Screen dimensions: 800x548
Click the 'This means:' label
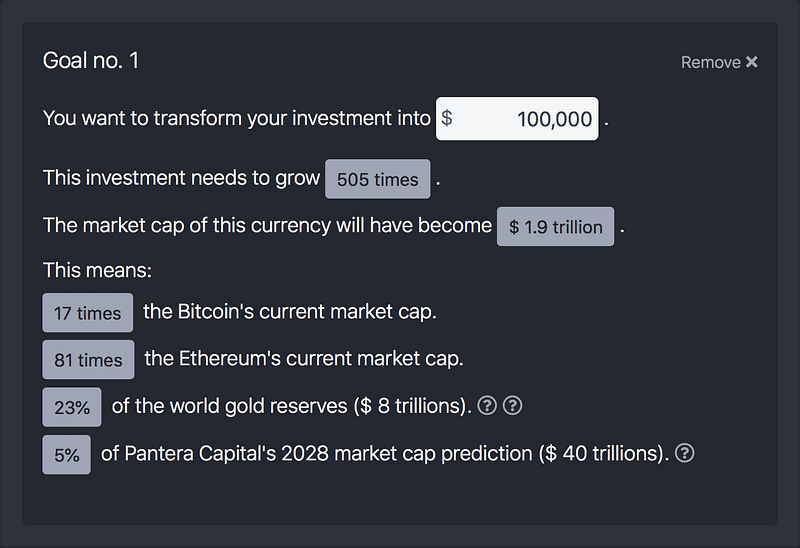97,270
